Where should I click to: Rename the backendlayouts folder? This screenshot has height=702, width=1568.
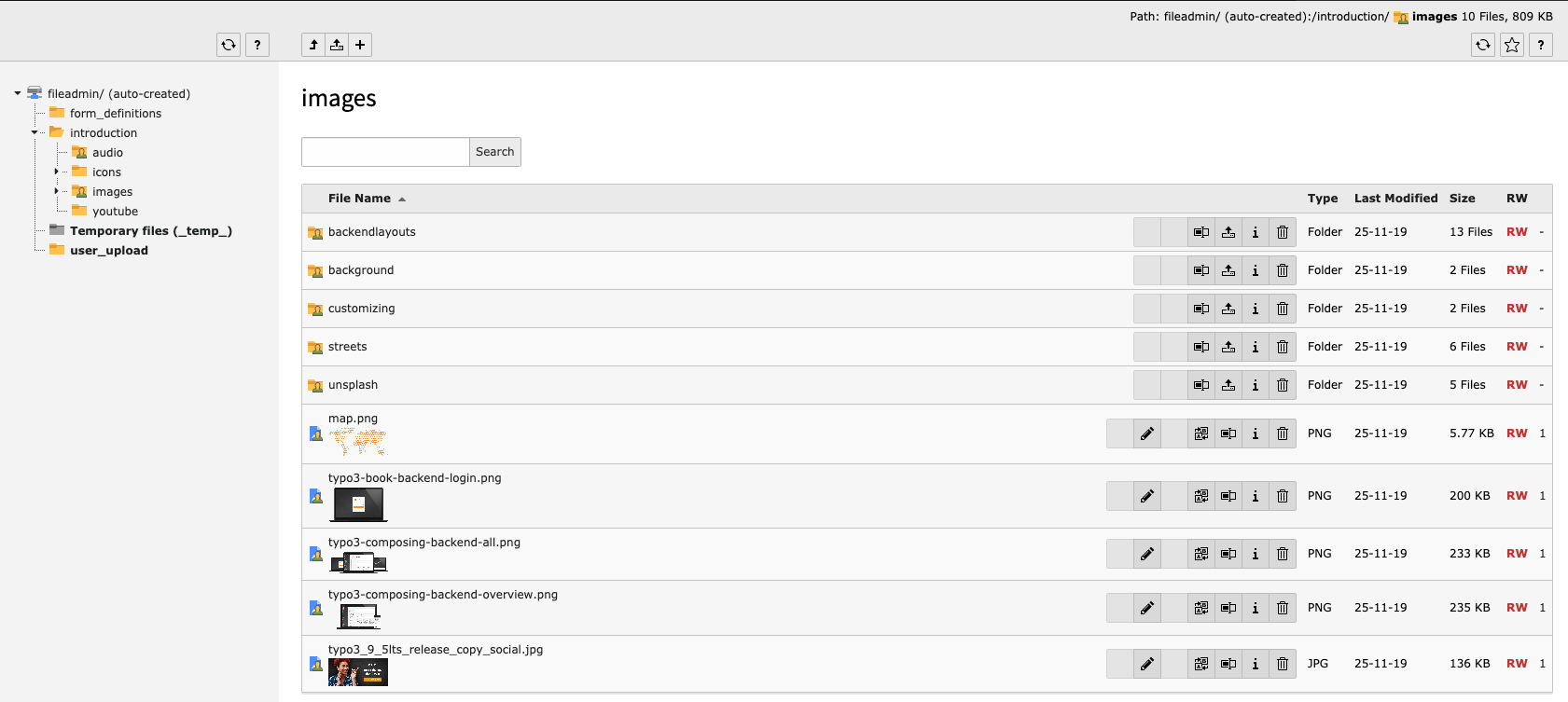pos(1201,232)
